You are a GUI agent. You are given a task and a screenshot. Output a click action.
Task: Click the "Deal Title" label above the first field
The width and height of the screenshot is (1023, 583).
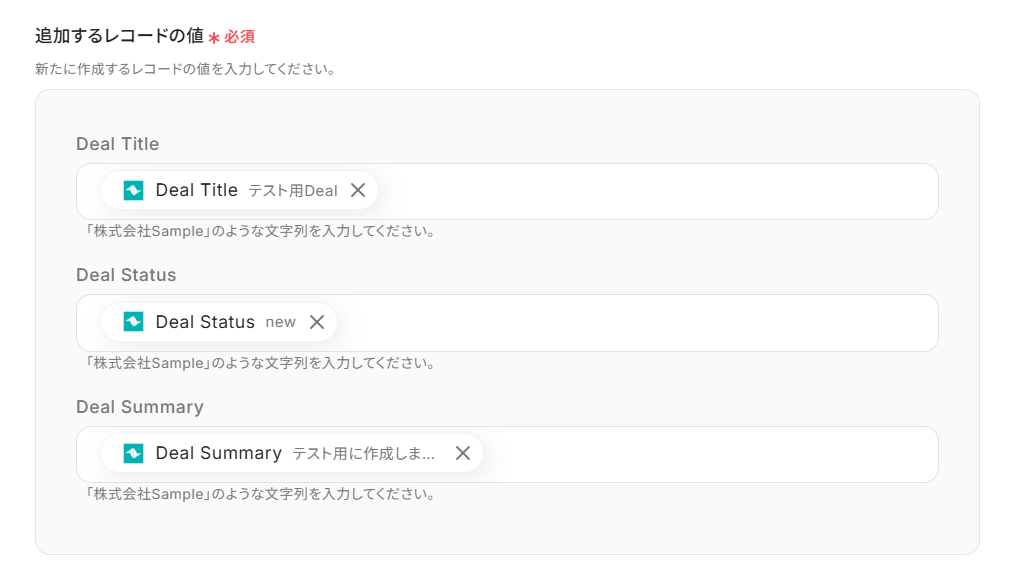point(117,144)
